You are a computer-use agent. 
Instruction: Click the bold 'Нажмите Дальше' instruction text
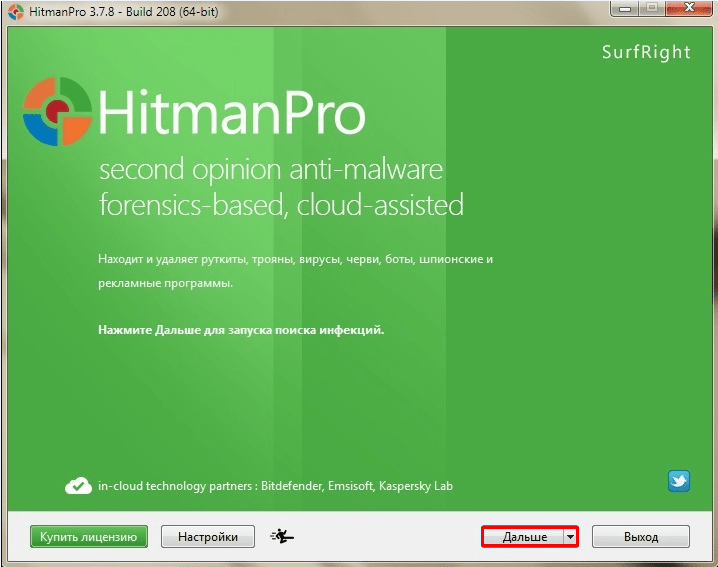point(240,329)
